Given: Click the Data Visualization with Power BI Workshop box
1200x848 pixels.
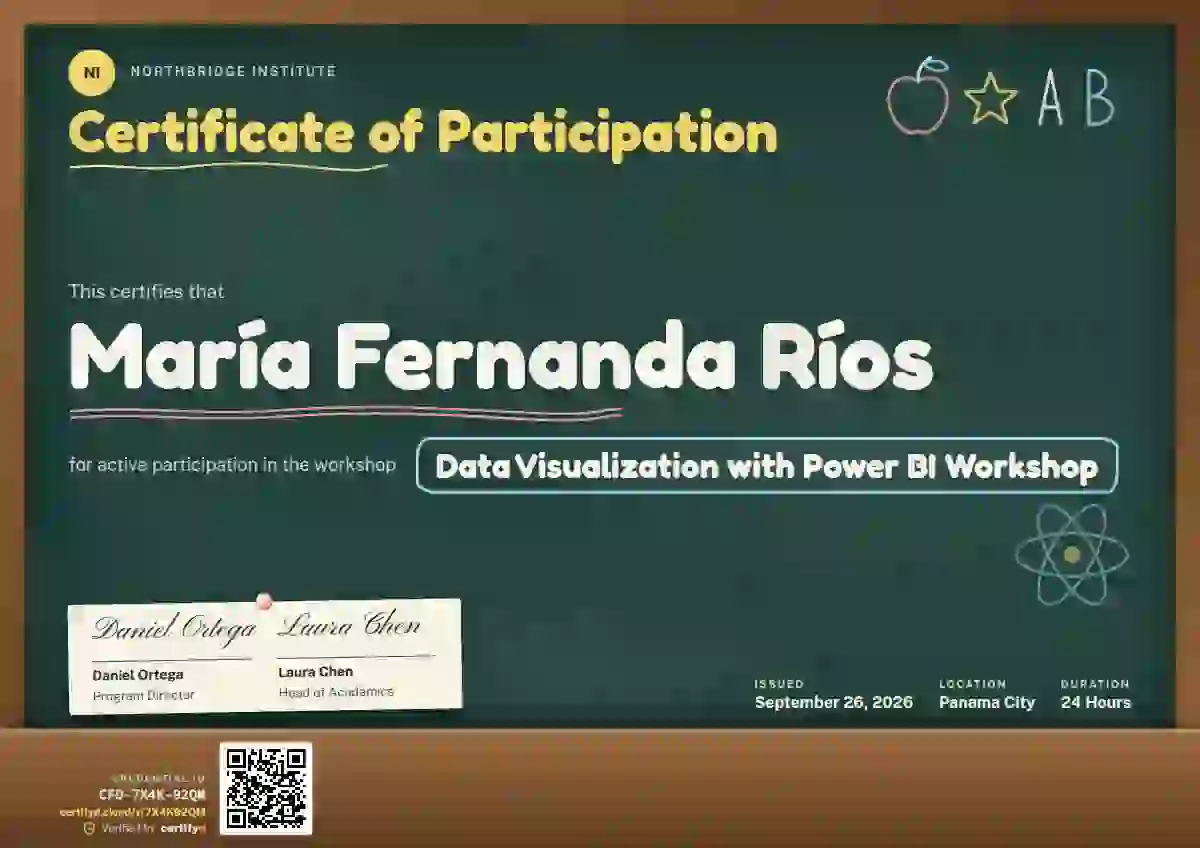Looking at the screenshot, I should click(767, 466).
